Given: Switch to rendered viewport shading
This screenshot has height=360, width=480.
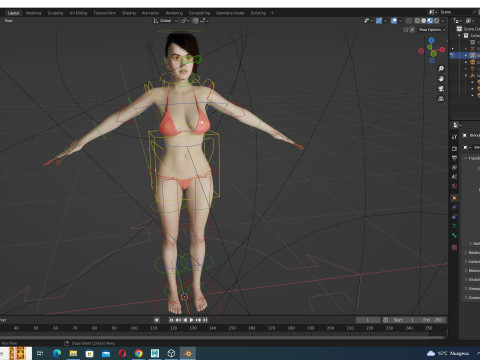Looking at the screenshot, I should click(436, 21).
